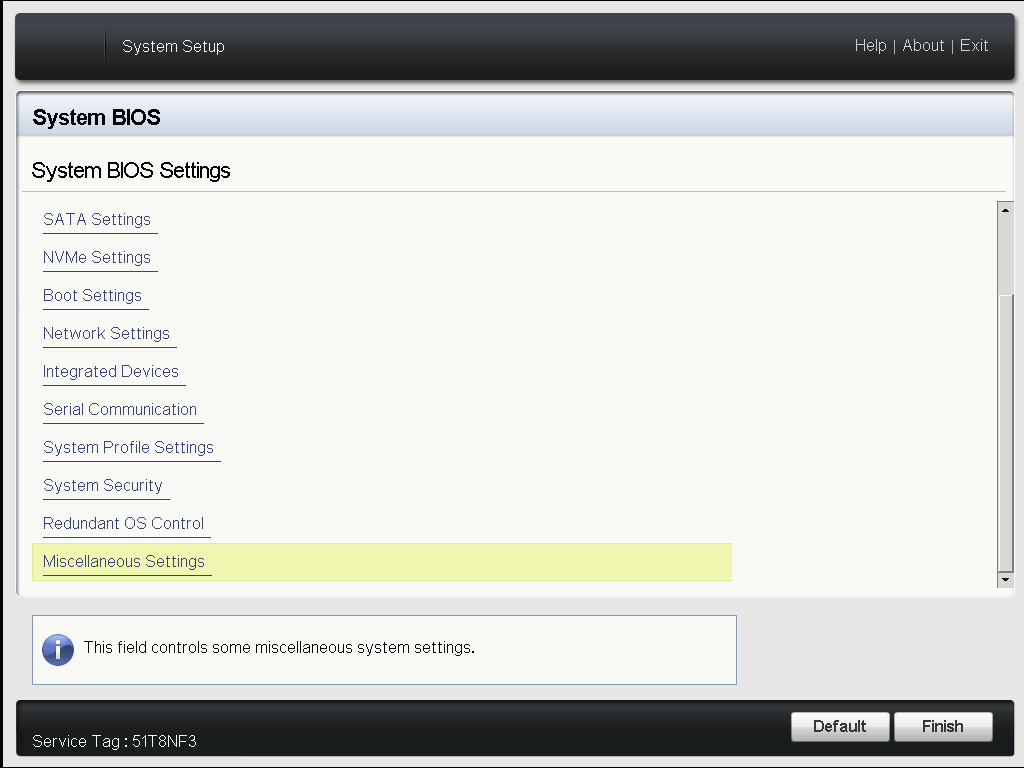Click the scrollbar up arrow
The image size is (1024, 768).
1005,210
